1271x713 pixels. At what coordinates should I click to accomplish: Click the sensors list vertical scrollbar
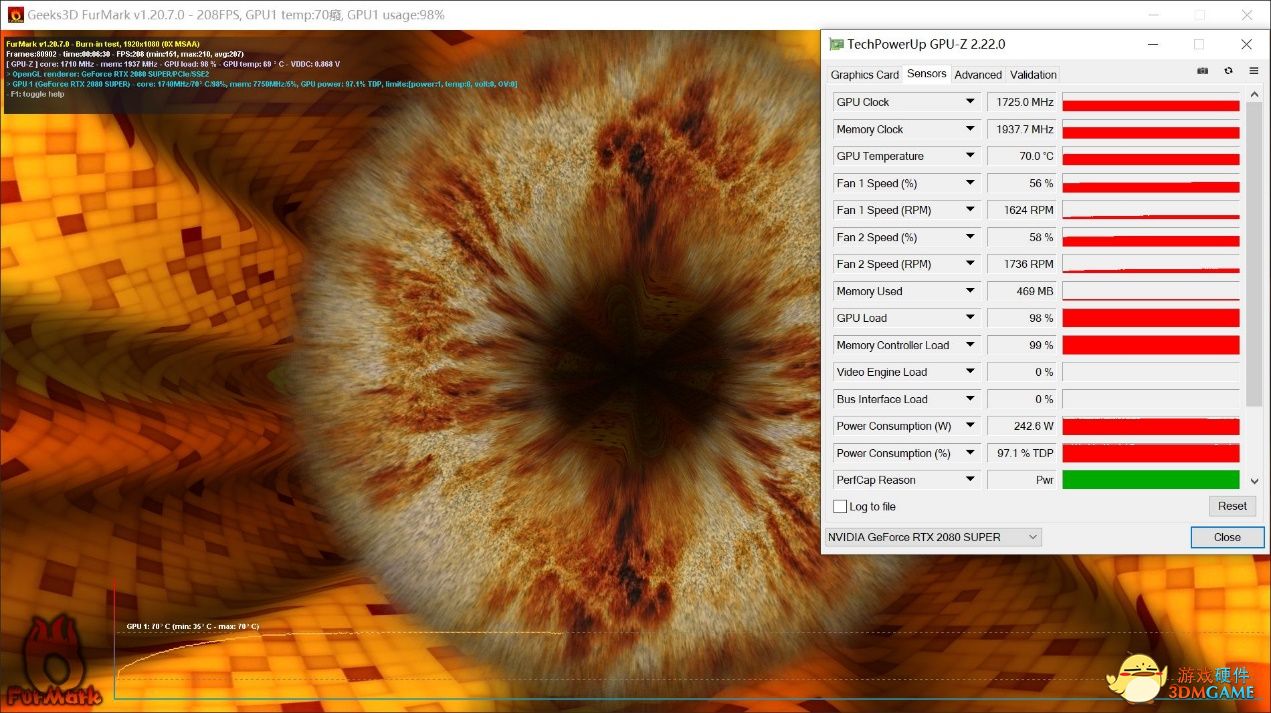tap(1254, 254)
